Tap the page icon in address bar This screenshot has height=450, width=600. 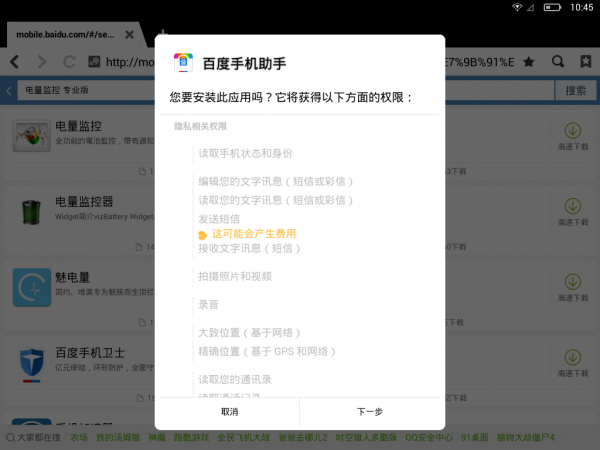[94, 62]
